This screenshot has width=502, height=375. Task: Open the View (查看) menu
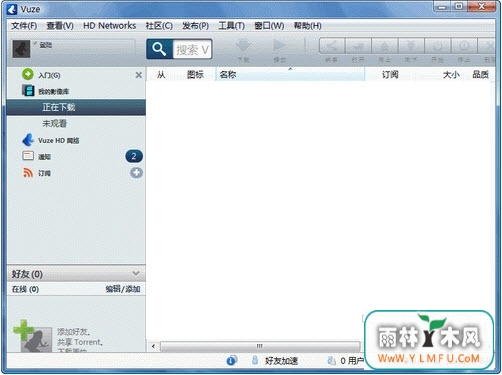click(60, 26)
